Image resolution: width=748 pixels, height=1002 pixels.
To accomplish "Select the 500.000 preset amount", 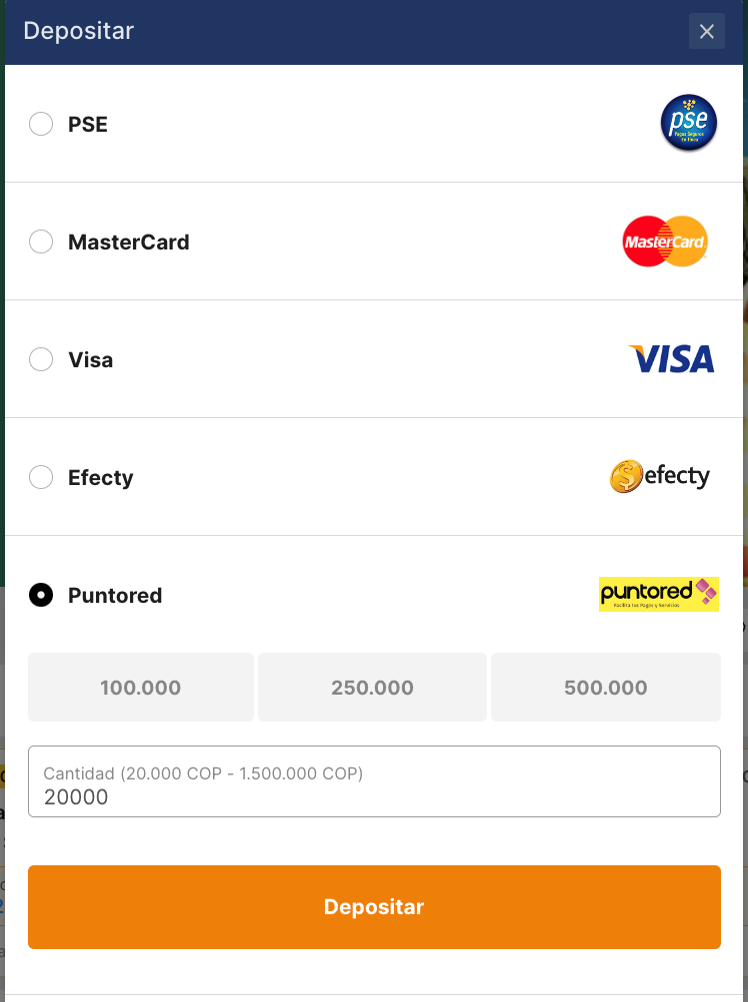I will (605, 687).
